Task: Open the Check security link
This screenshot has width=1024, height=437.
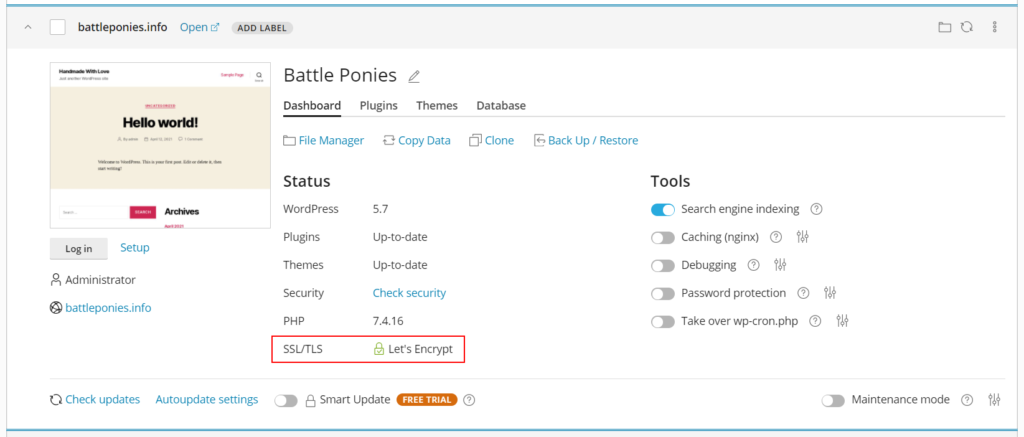Action: (x=409, y=293)
